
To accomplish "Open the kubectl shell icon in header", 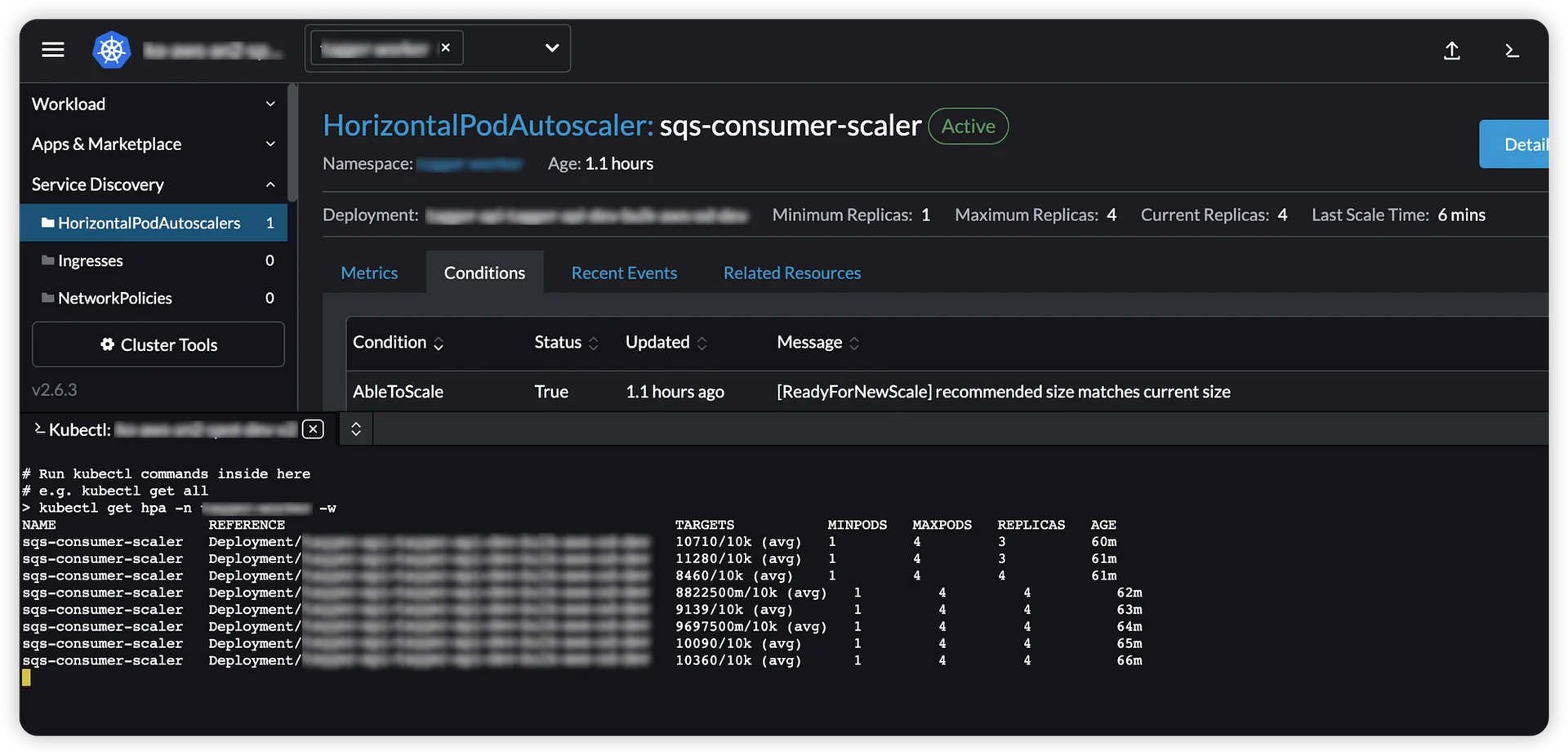I will [x=1512, y=51].
